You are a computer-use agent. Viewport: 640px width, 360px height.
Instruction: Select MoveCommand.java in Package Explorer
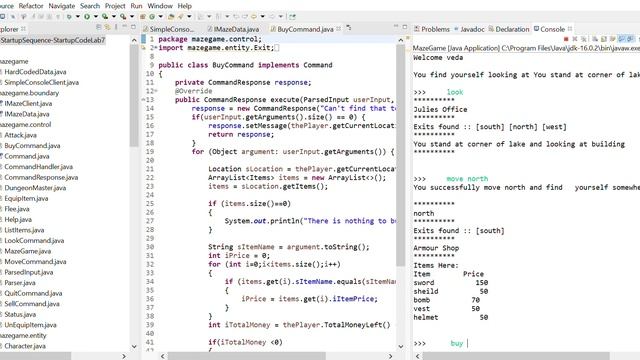coord(35,262)
